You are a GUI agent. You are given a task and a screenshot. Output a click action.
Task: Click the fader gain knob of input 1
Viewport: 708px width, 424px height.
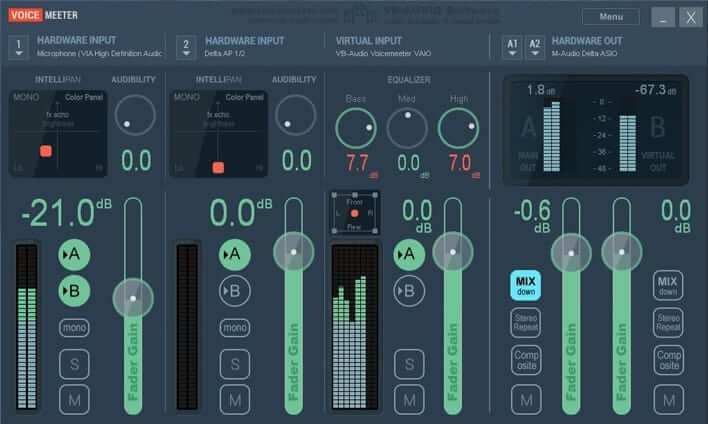[x=133, y=298]
